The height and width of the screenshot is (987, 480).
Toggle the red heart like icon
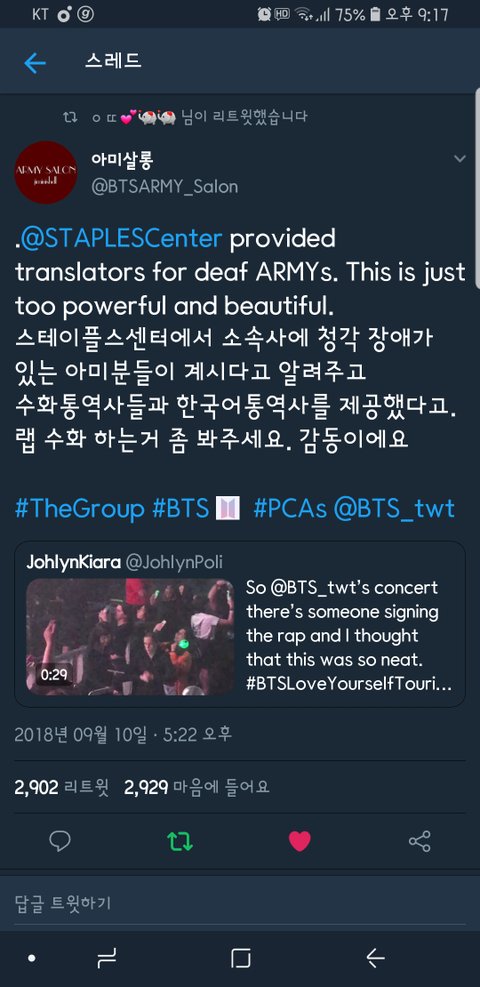[x=299, y=841]
